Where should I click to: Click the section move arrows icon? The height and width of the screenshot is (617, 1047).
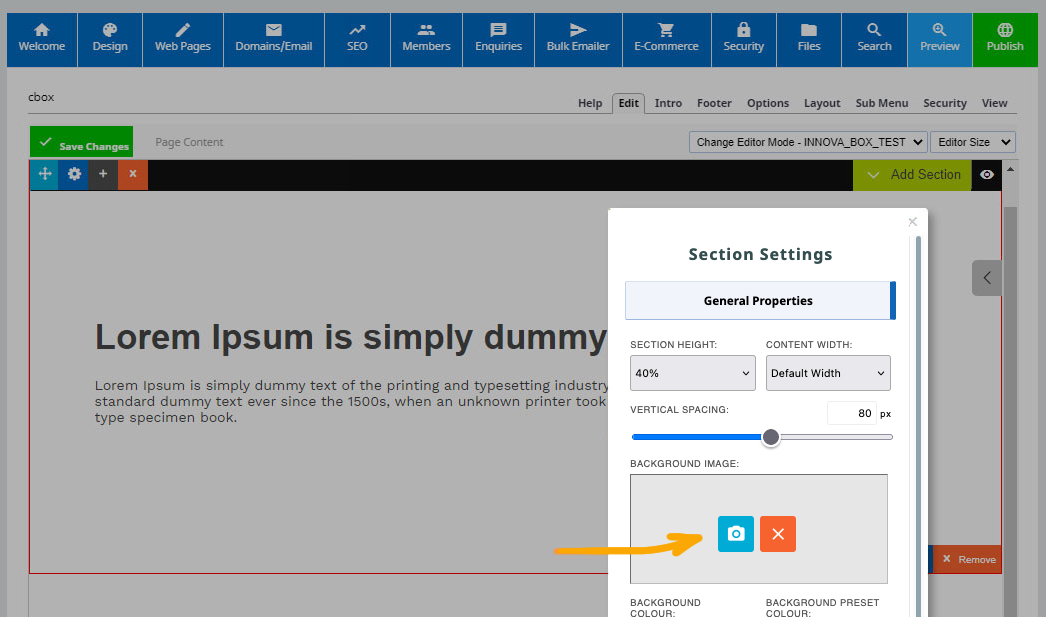tap(44, 174)
